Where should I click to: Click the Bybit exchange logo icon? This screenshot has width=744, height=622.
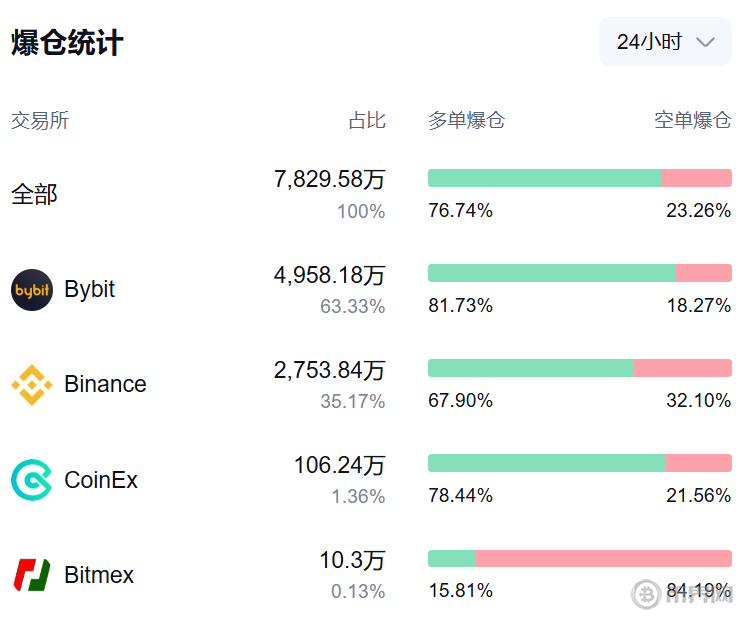click(32, 290)
